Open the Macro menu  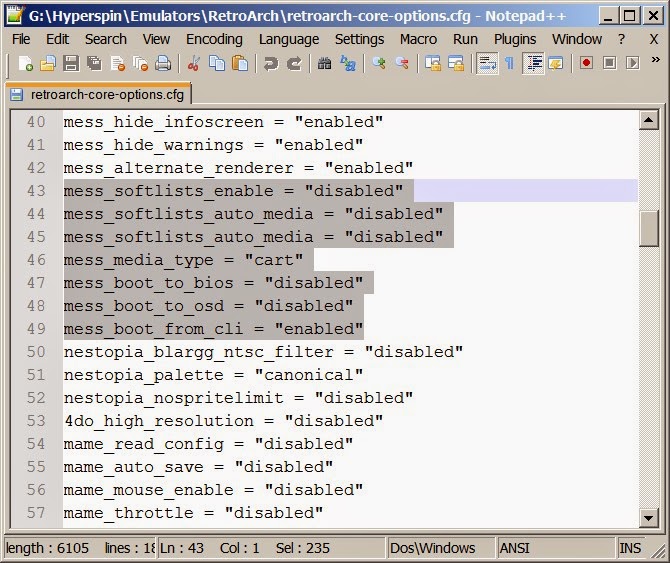click(x=418, y=39)
